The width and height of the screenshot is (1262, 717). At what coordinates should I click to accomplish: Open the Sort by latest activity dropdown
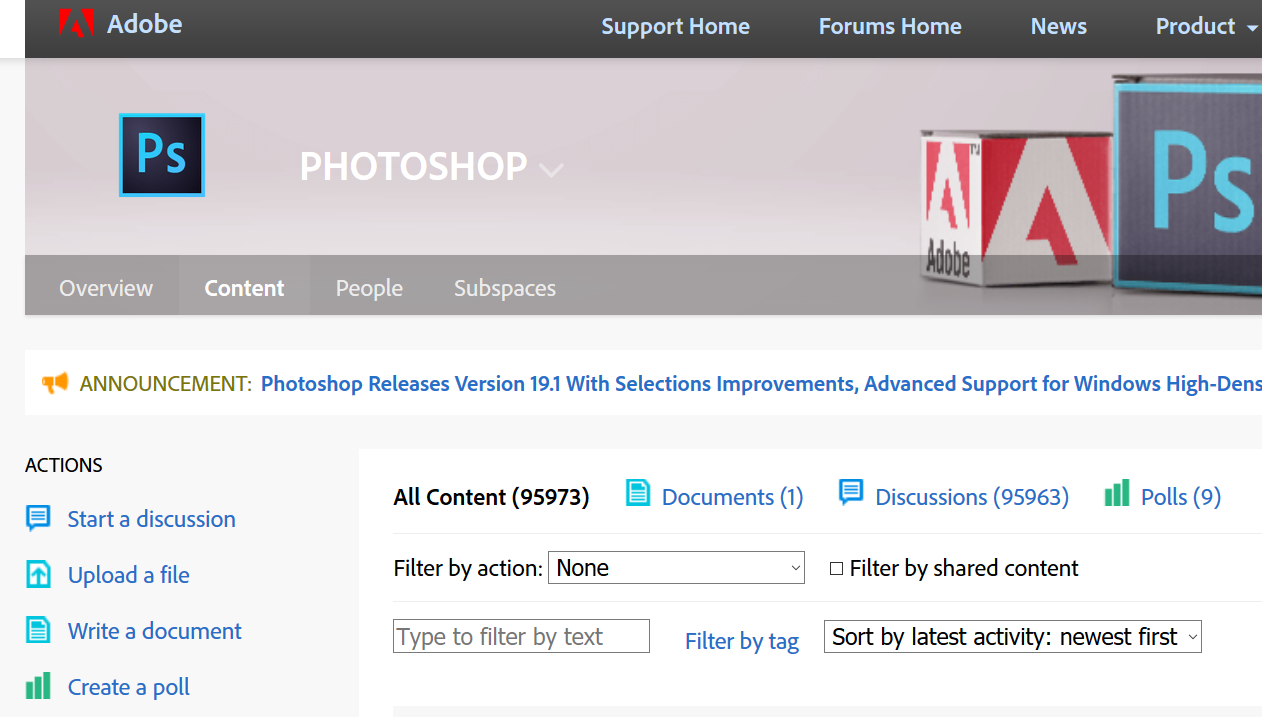click(x=1013, y=637)
